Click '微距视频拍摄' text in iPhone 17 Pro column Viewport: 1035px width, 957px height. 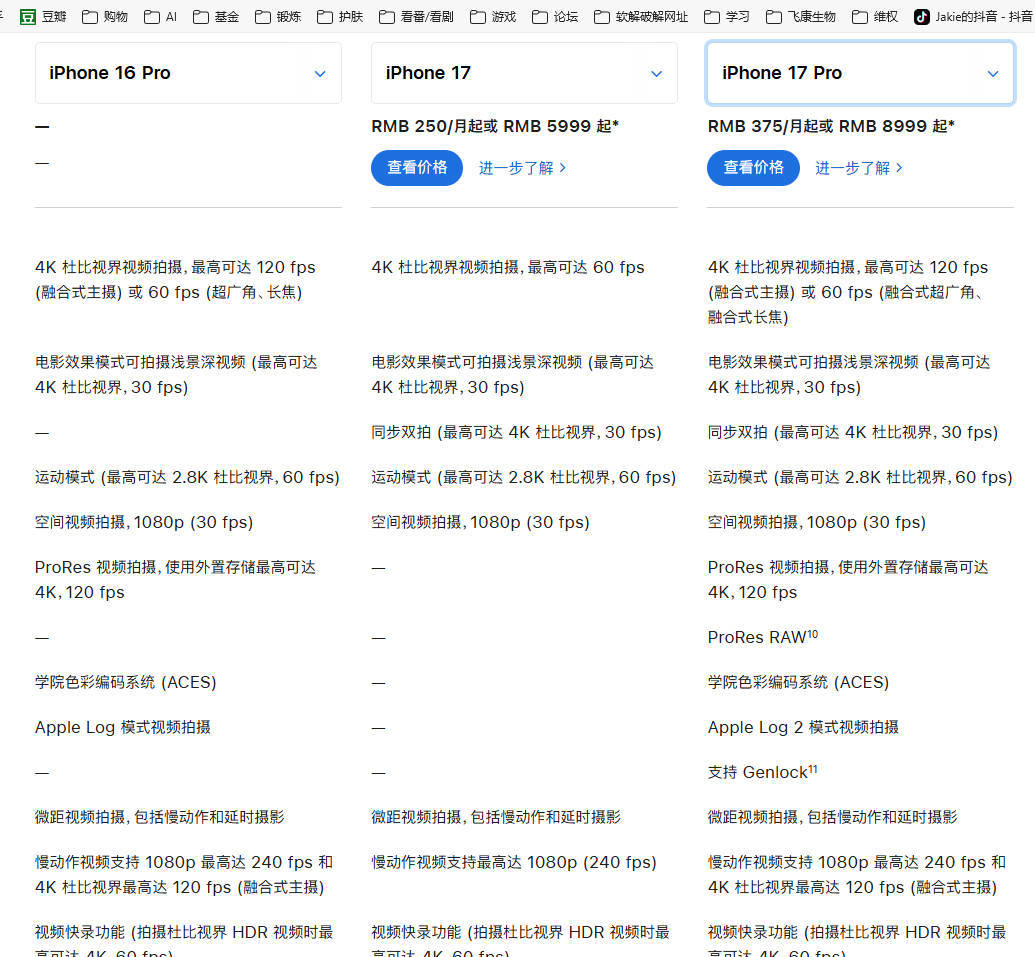(753, 817)
